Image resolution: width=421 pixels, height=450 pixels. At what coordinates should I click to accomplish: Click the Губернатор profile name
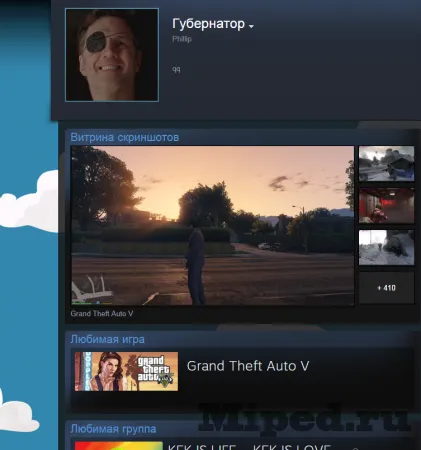click(208, 24)
